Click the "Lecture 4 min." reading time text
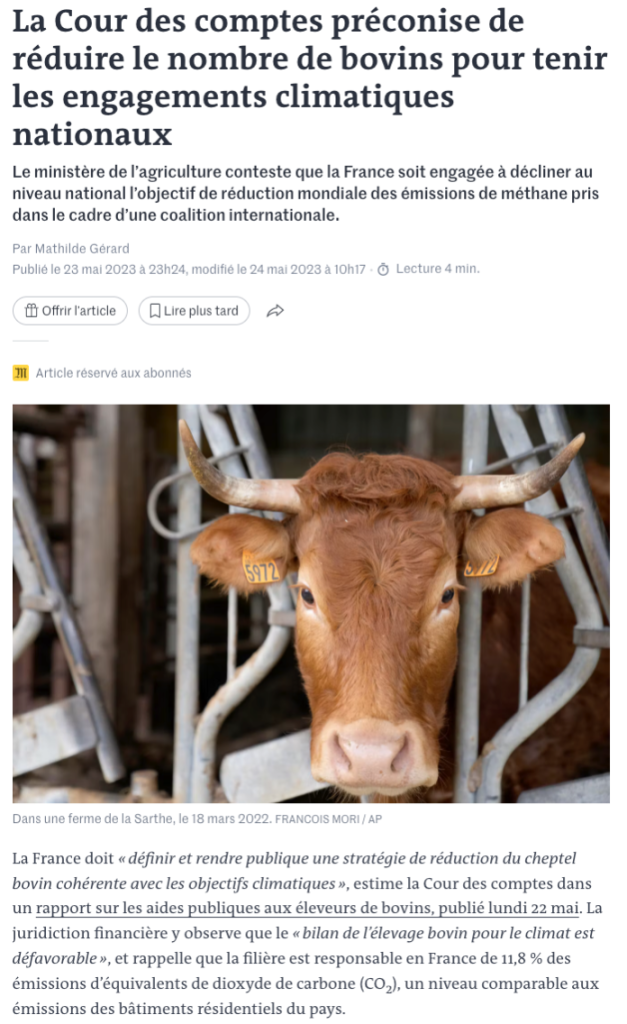 pyautogui.click(x=438, y=268)
